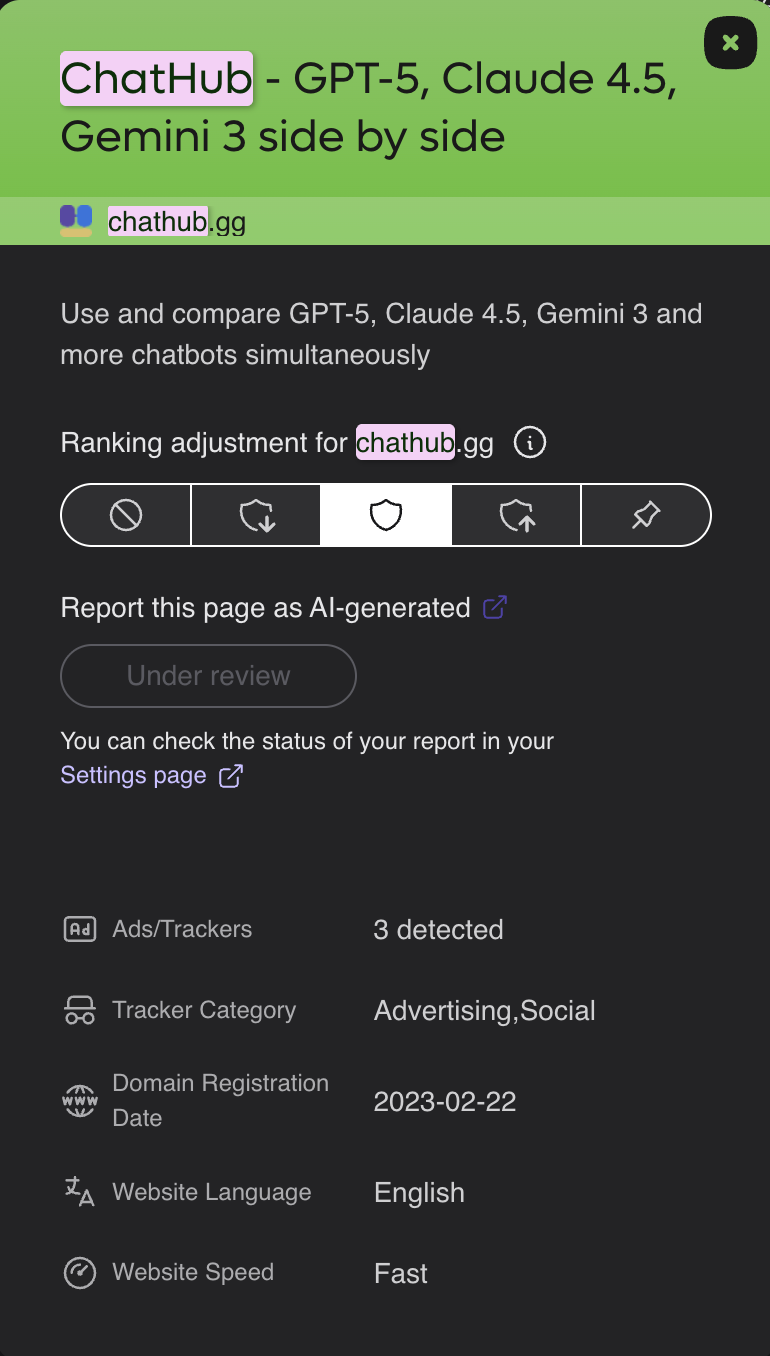
Task: Click the 3 detected trackers value
Action: 438,930
